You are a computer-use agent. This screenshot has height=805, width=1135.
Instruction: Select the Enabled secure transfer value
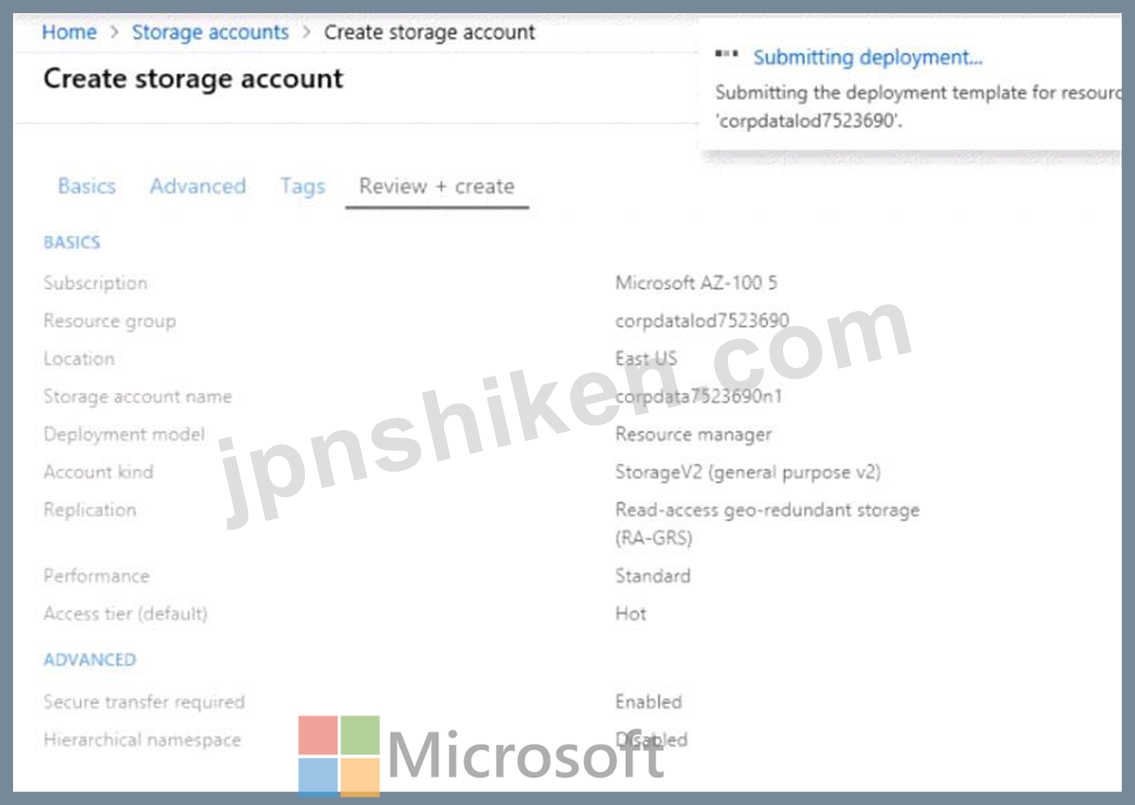pos(649,701)
